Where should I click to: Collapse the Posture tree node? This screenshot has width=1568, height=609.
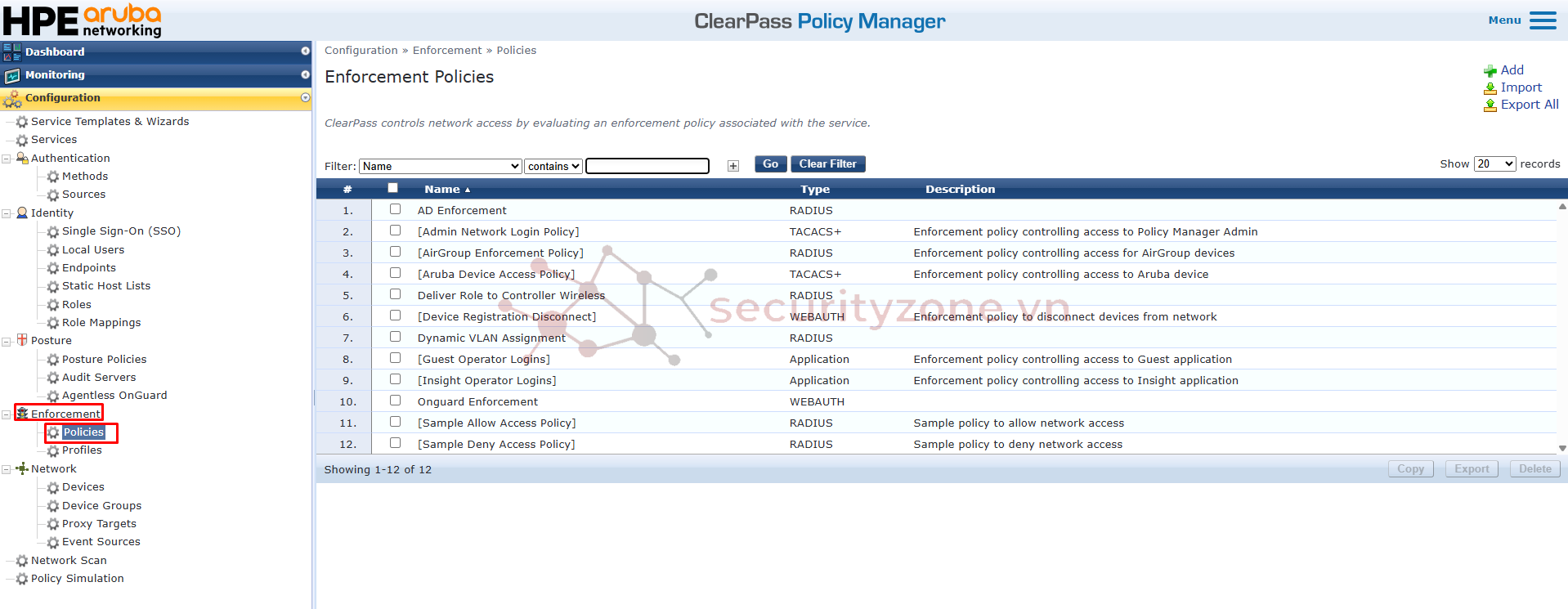coord(7,341)
